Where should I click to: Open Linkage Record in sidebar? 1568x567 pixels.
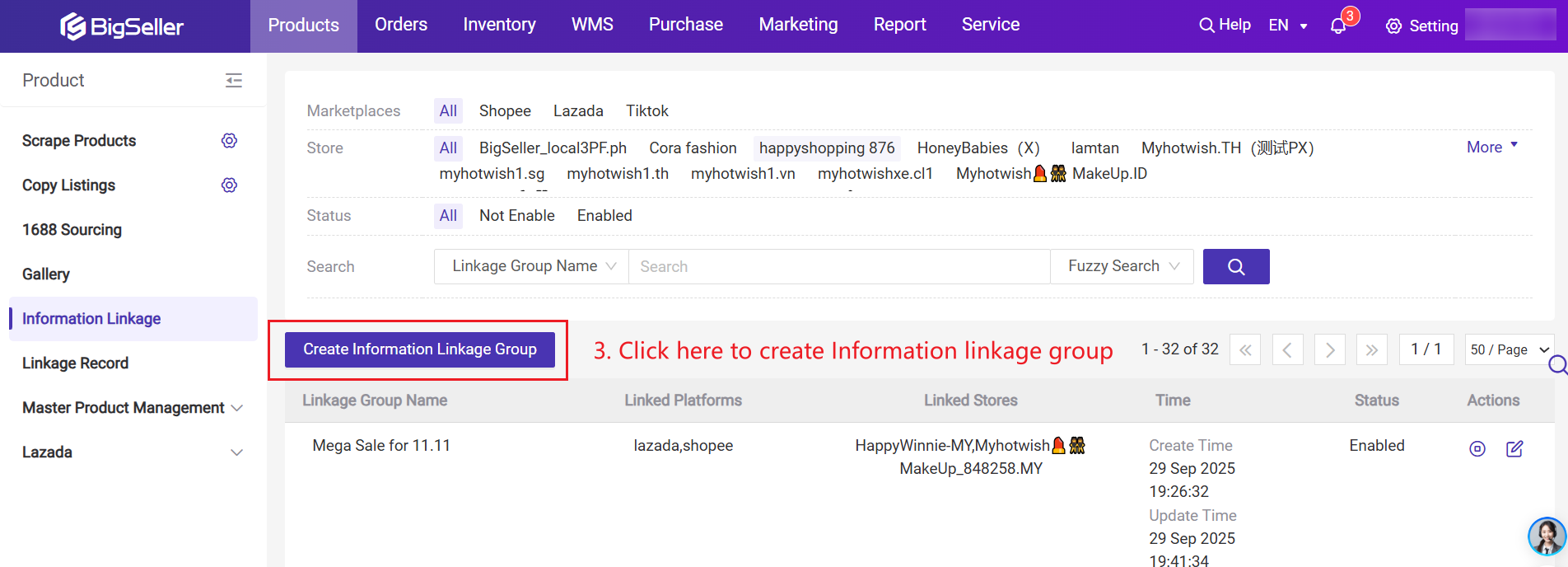pos(75,363)
